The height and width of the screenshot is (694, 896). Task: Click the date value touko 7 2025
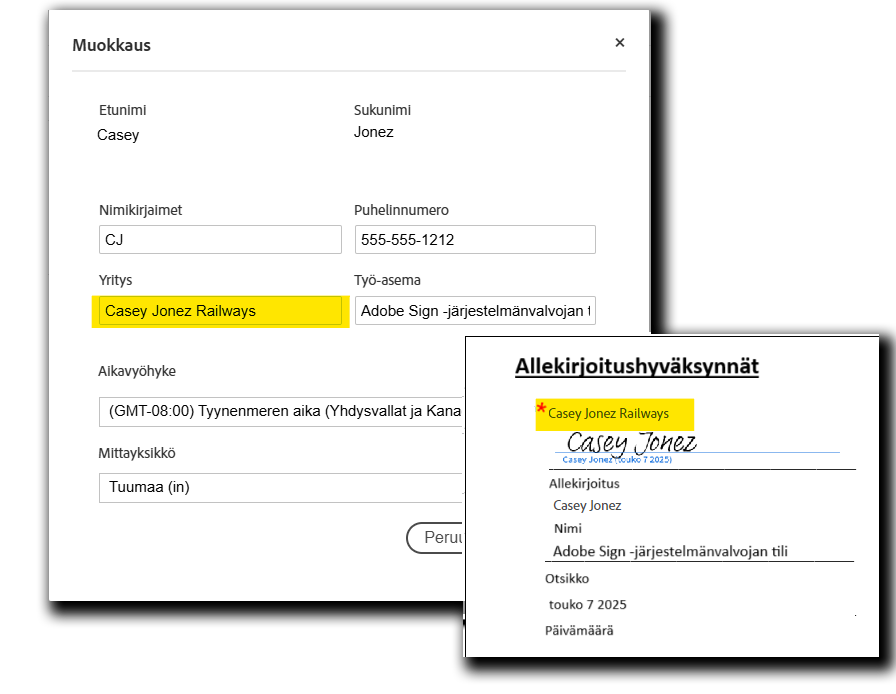(587, 605)
